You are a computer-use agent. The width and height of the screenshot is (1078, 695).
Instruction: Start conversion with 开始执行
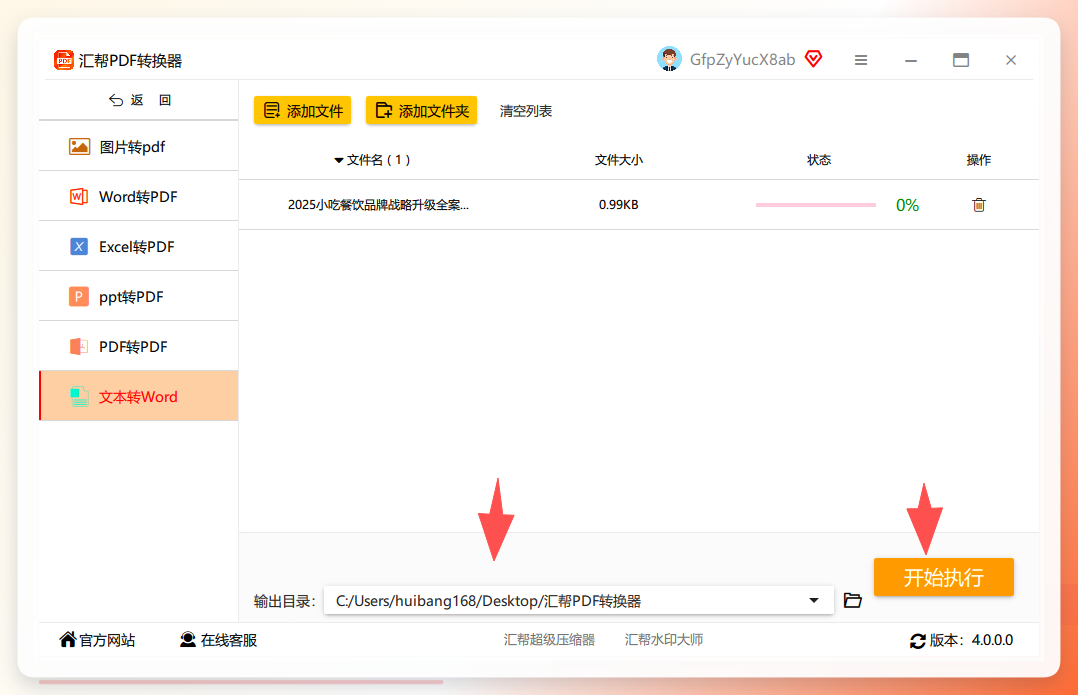(943, 577)
